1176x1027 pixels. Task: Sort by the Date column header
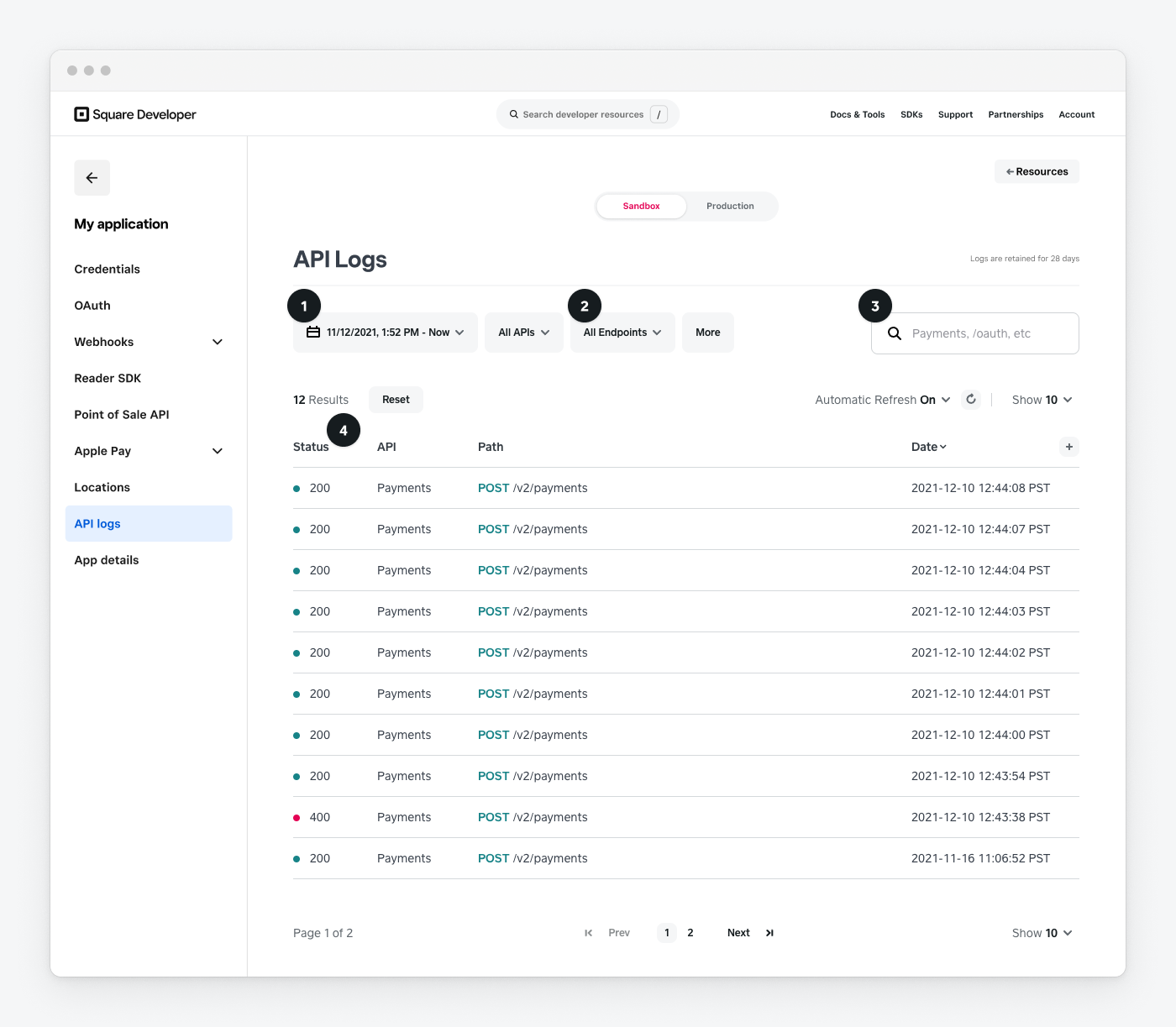(x=929, y=447)
